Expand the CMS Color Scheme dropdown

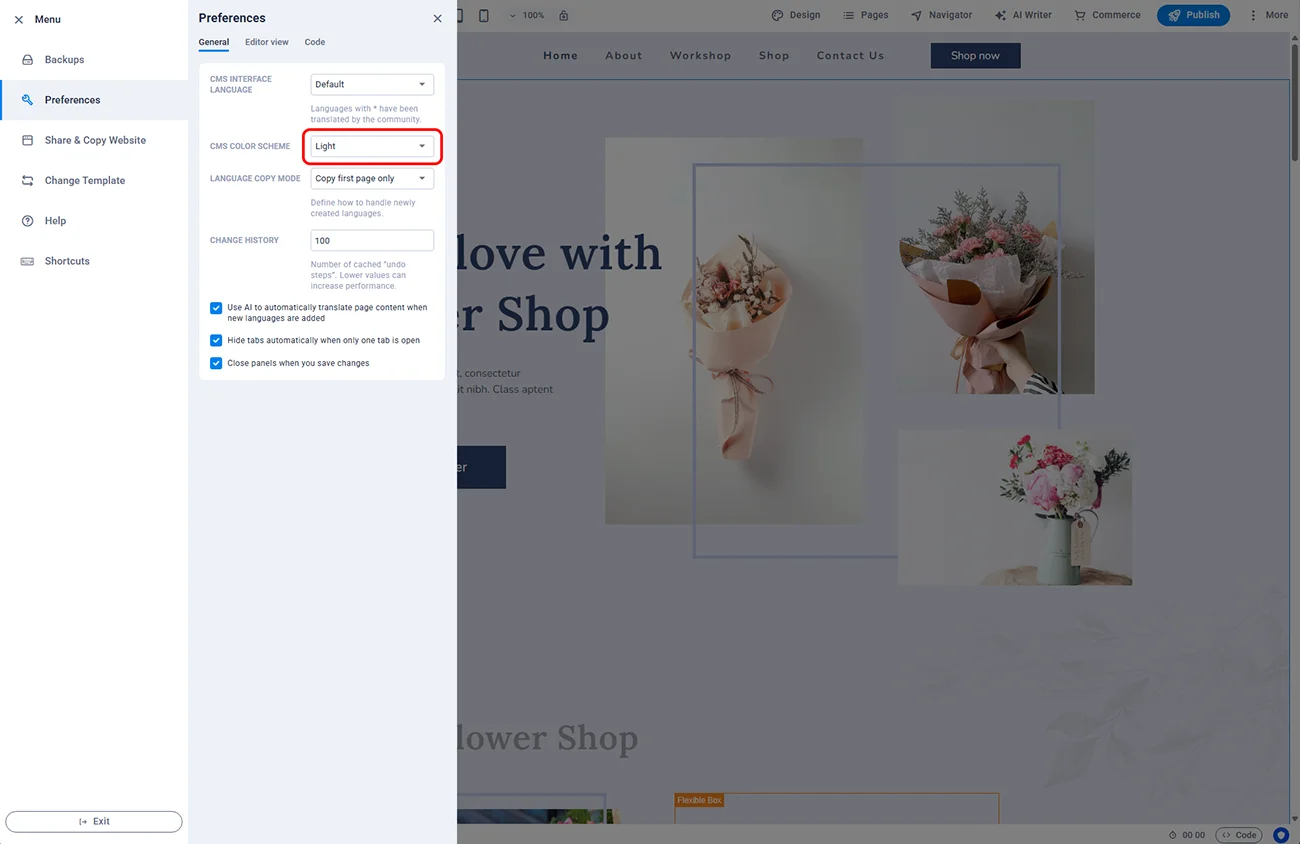coord(371,146)
